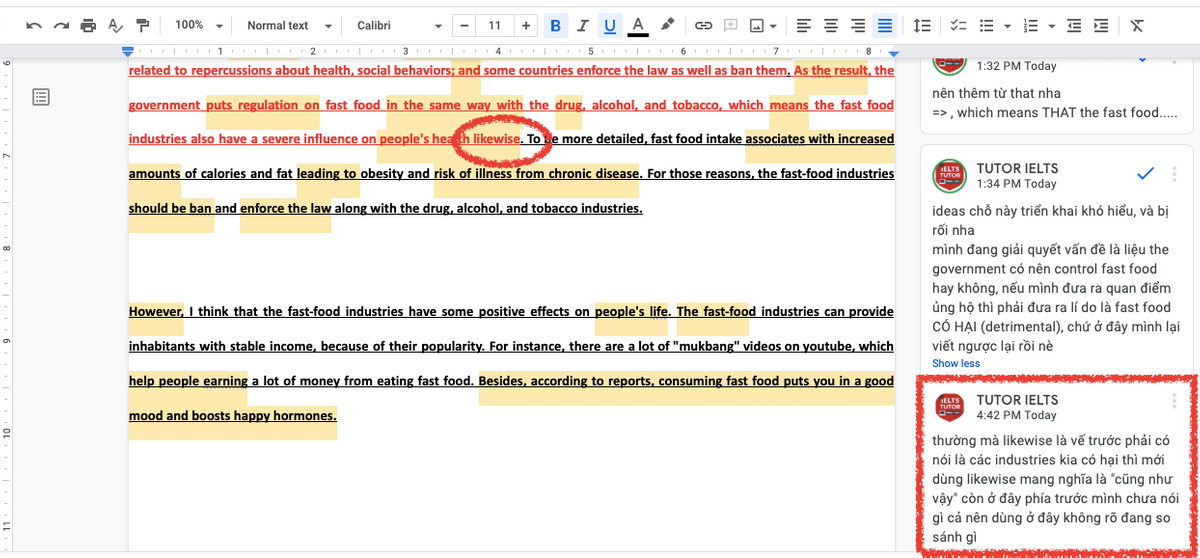Insert a link

pos(704,25)
